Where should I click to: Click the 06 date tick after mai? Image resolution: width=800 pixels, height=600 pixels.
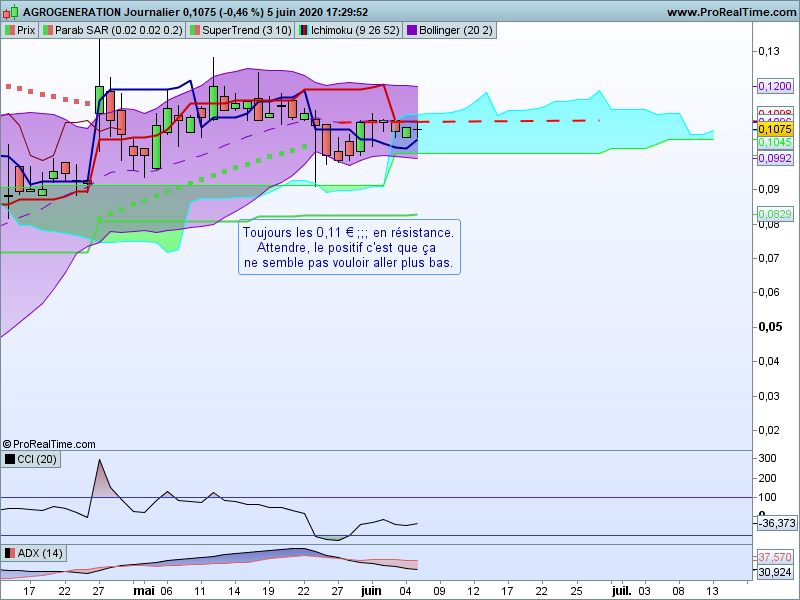click(166, 591)
